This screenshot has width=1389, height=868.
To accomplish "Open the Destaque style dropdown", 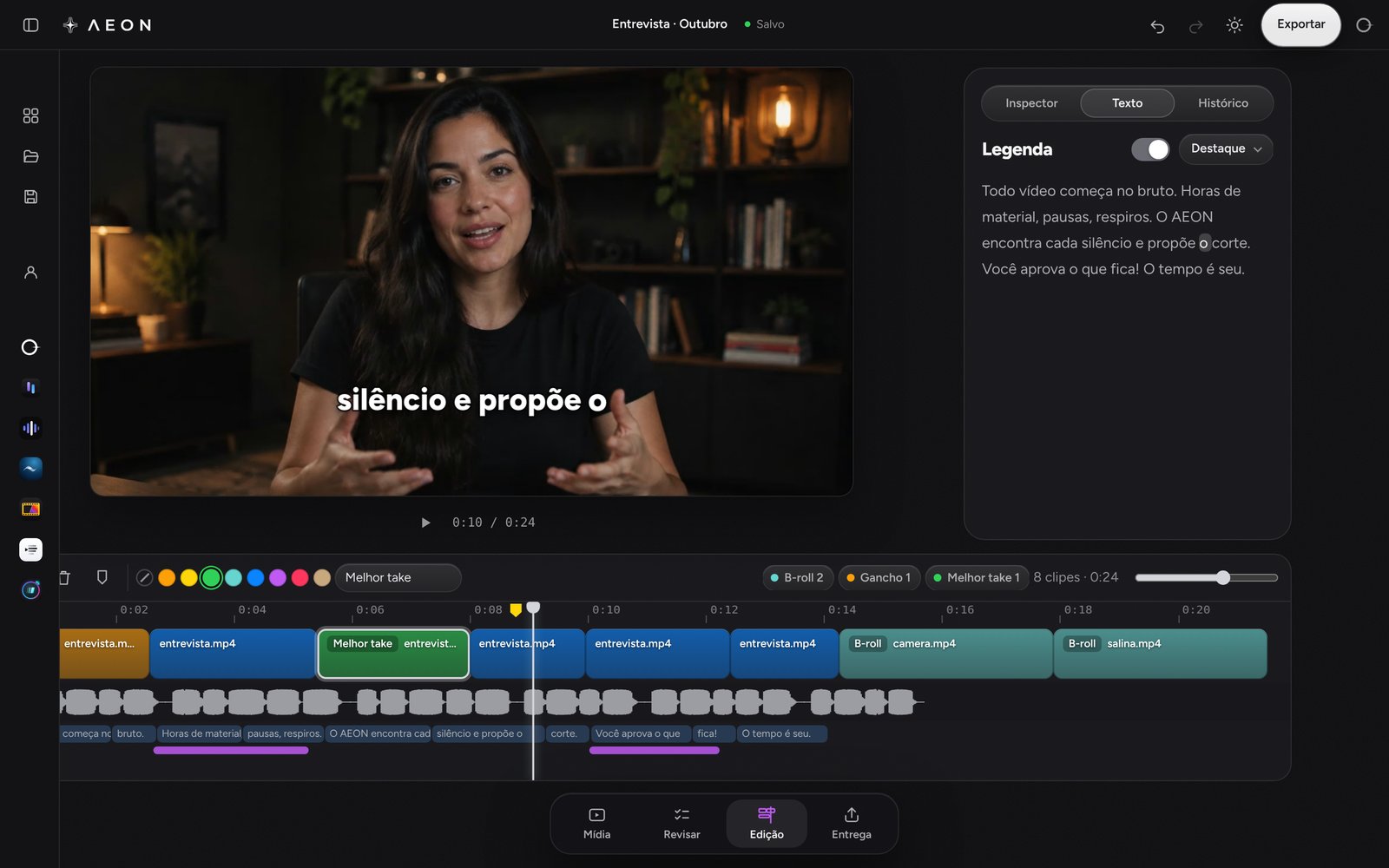I will (1226, 149).
